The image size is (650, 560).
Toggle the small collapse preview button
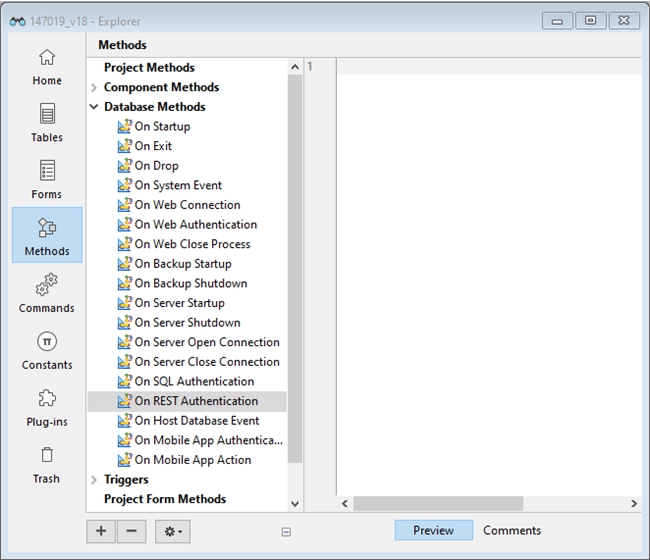tap(287, 532)
